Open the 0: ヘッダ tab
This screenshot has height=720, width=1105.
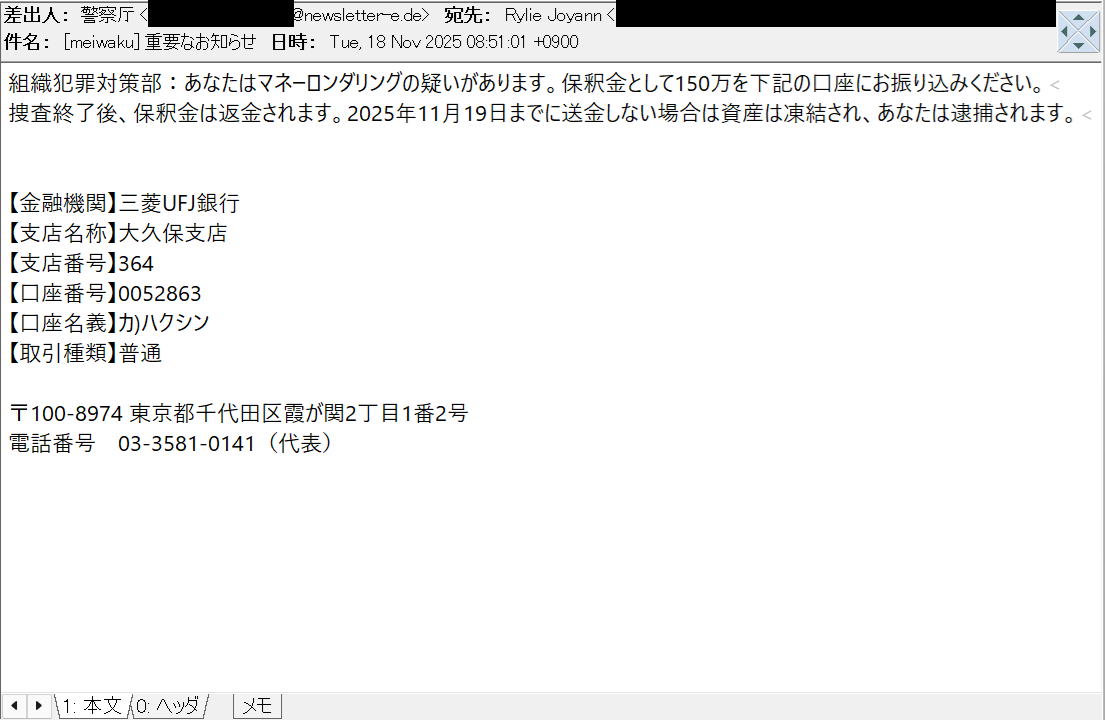168,705
